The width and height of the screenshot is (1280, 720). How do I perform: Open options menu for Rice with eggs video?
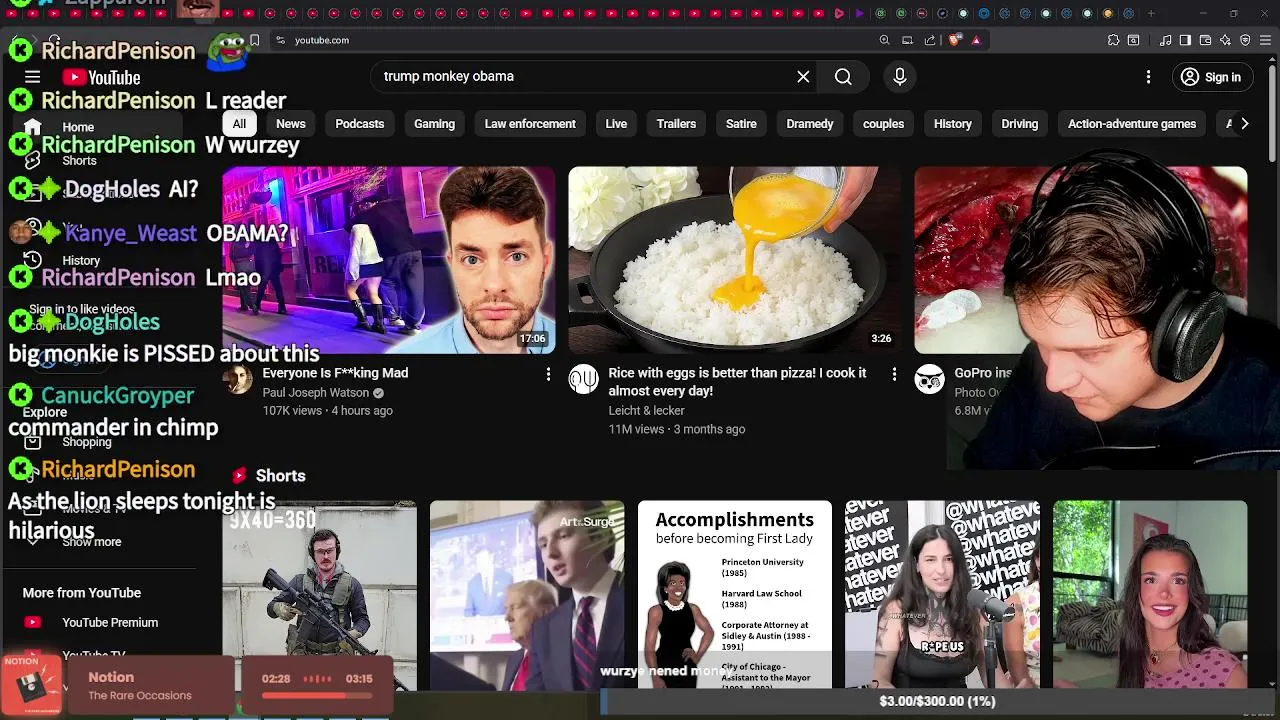tap(894, 374)
